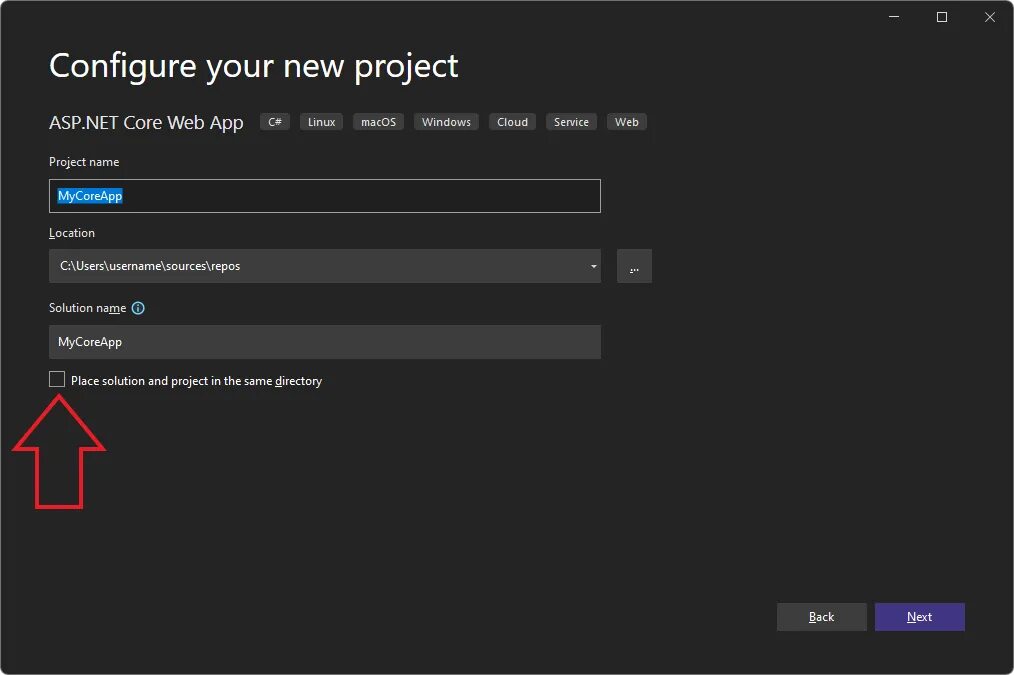1014x675 pixels.
Task: Click the Configure your new project heading
Action: click(254, 66)
